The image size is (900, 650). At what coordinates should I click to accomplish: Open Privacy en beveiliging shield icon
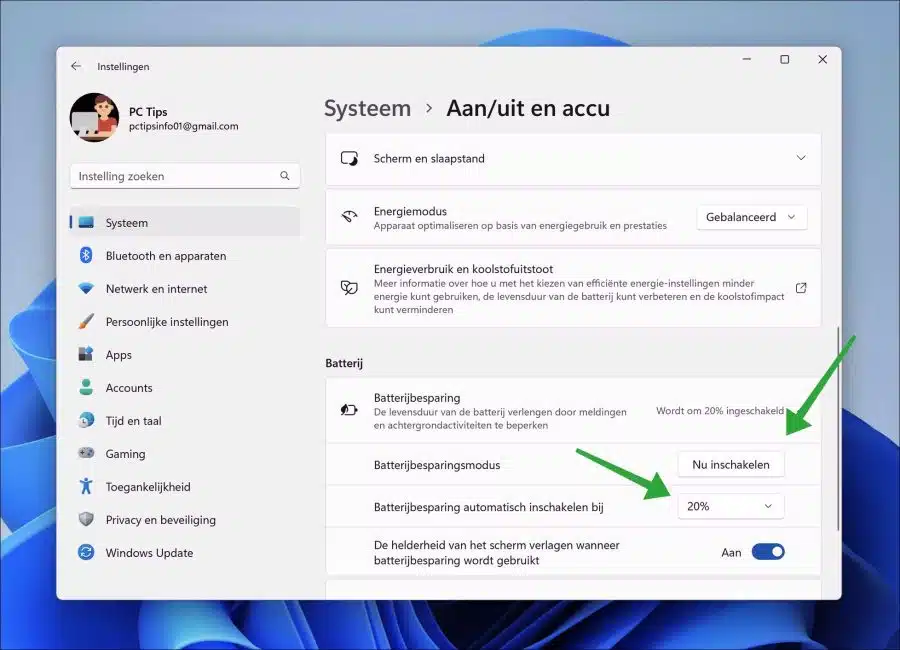pos(86,519)
